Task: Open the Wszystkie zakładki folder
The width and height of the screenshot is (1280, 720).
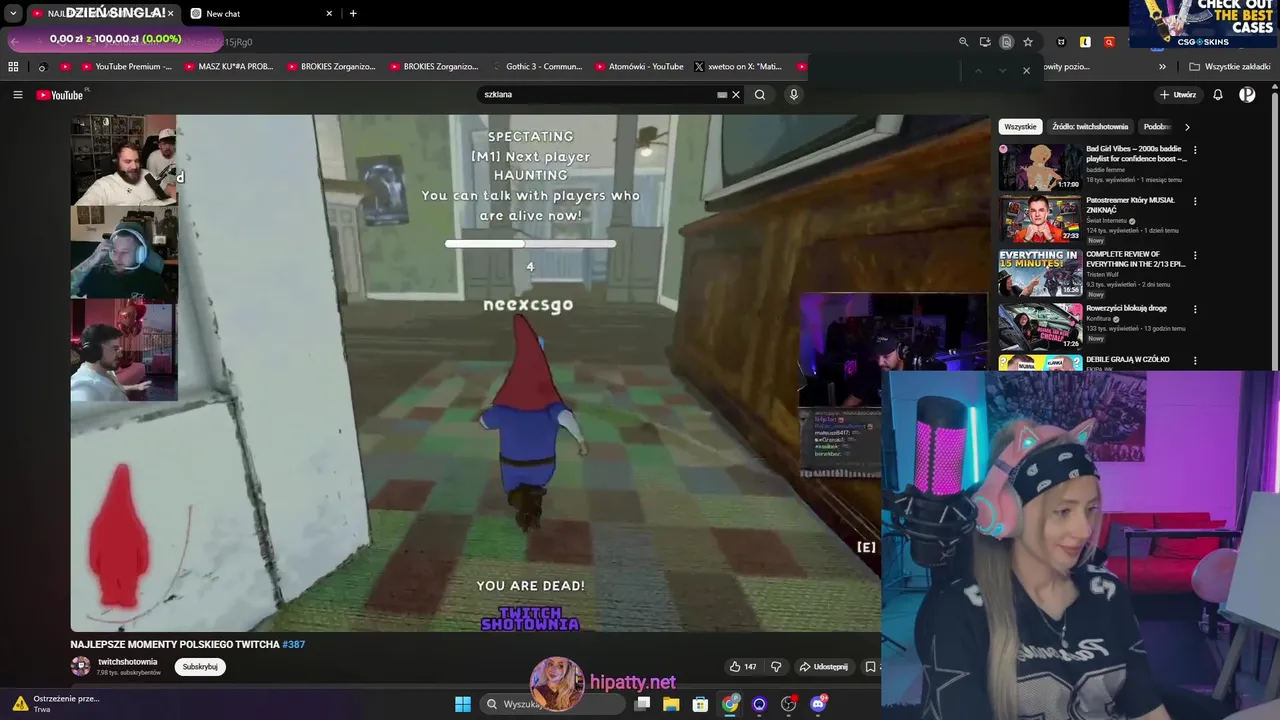Action: (1230, 67)
